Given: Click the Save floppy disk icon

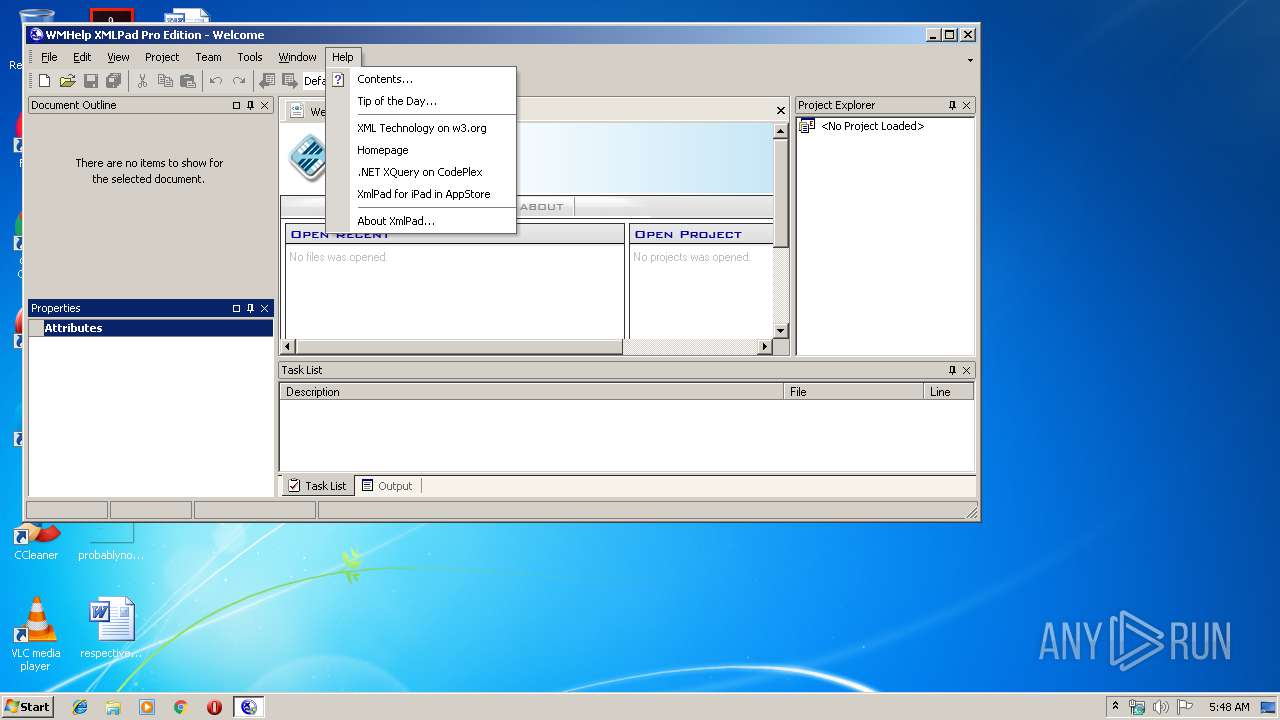Looking at the screenshot, I should 91,81.
